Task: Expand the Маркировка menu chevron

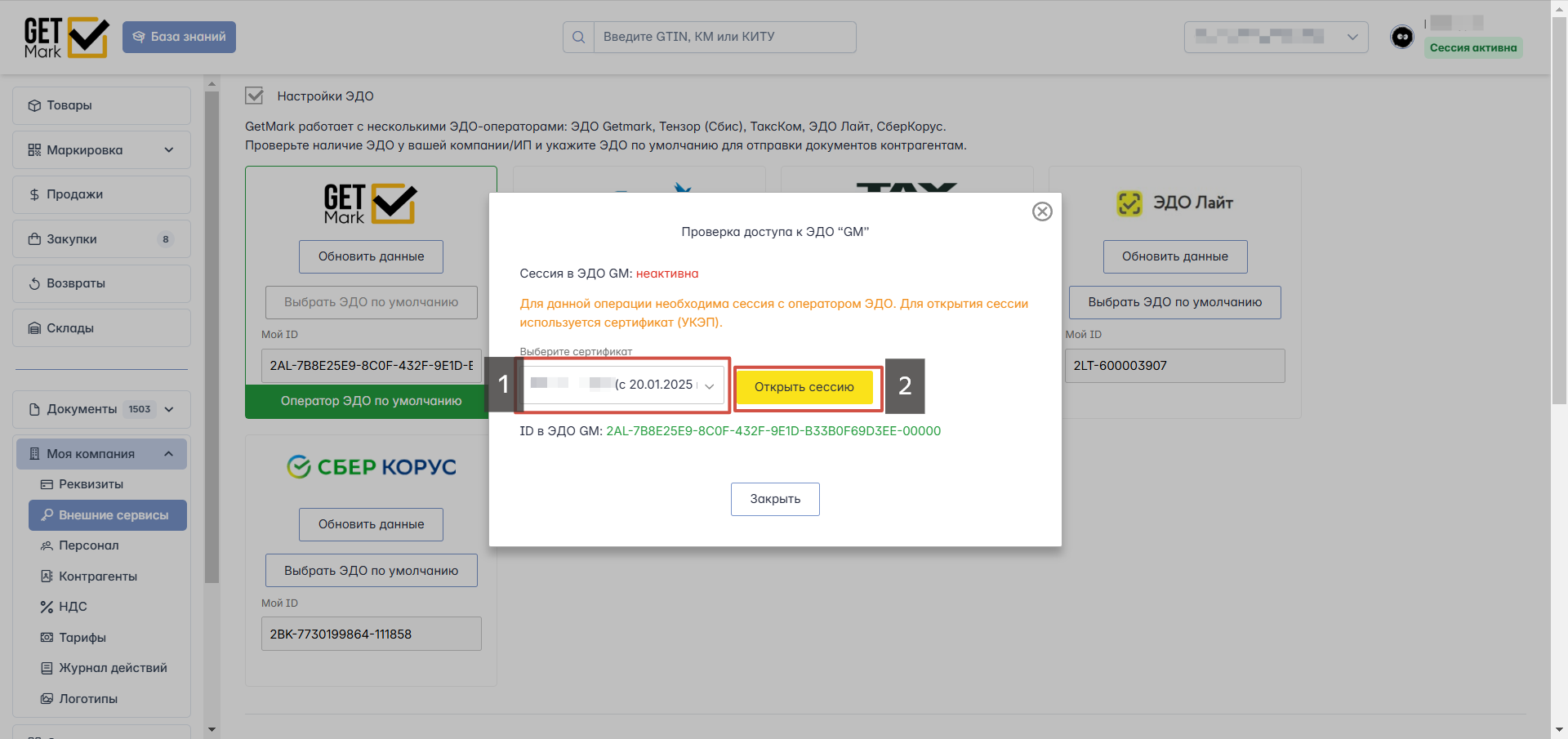Action: pyautogui.click(x=169, y=150)
